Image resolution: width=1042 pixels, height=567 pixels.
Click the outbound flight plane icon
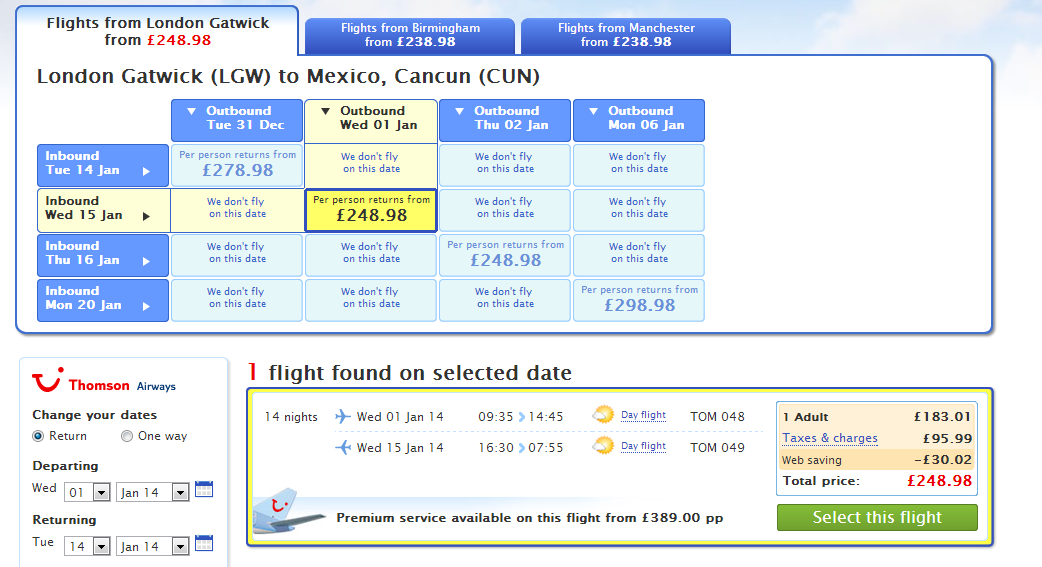pyautogui.click(x=342, y=417)
